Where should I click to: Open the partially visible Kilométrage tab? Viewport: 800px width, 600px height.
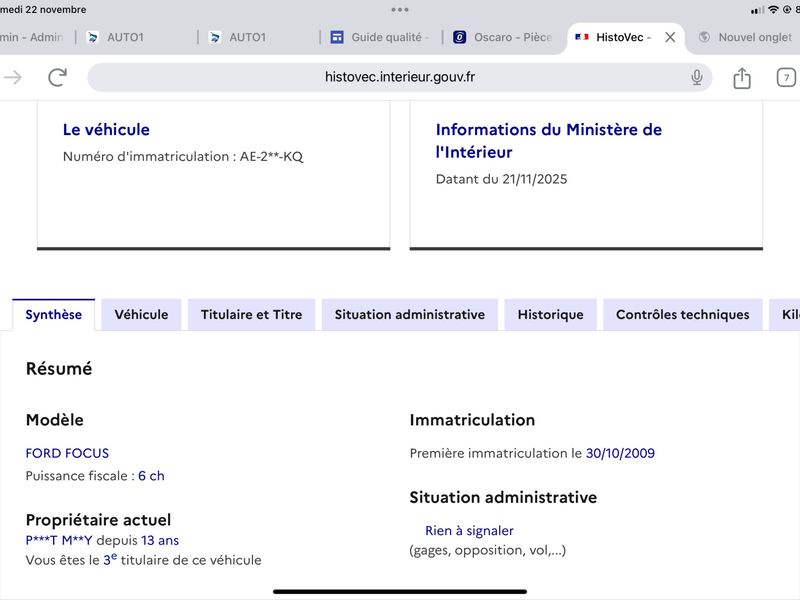pyautogui.click(x=785, y=315)
